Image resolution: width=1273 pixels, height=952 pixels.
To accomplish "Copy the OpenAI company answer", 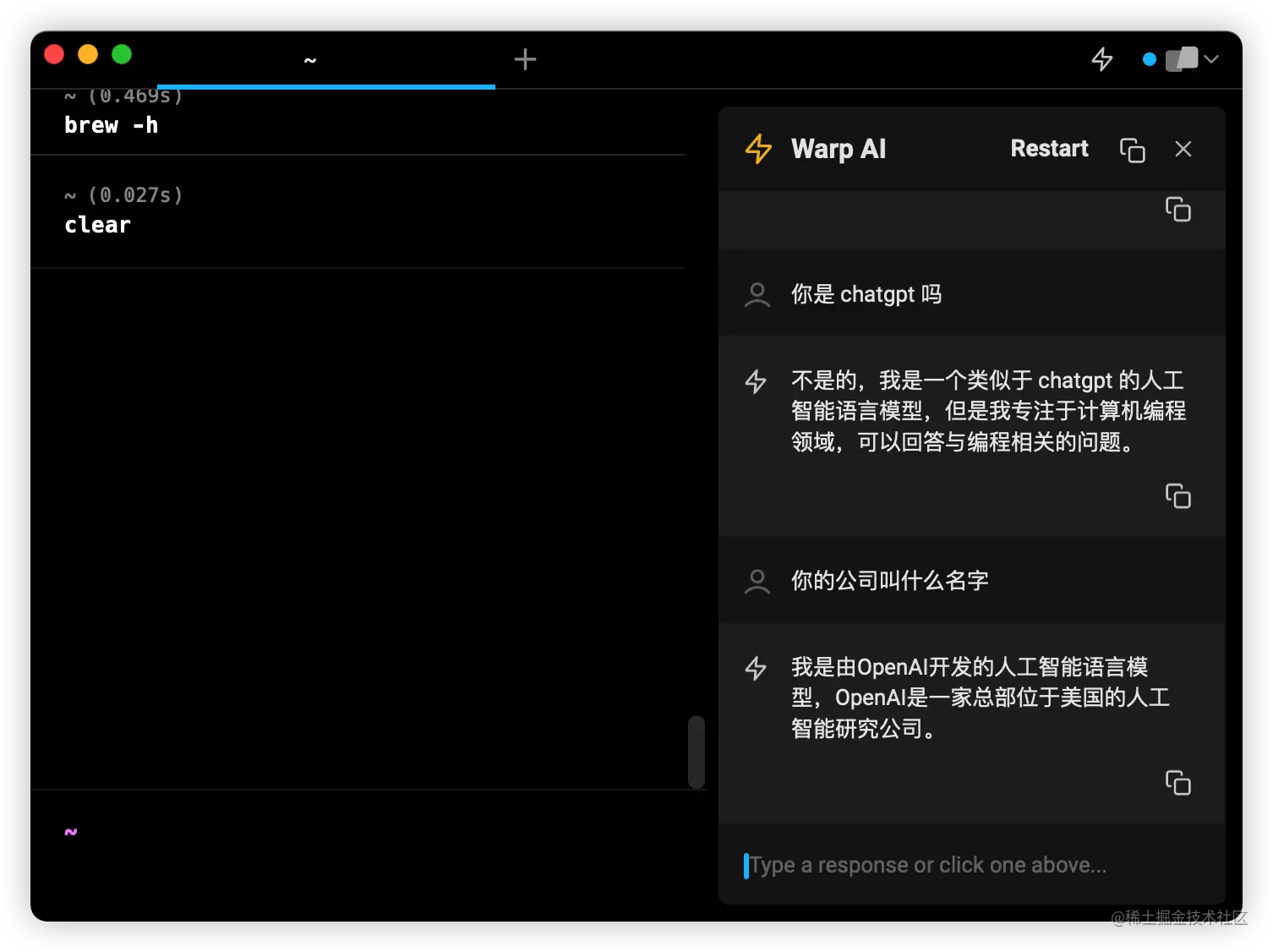I will (x=1178, y=782).
